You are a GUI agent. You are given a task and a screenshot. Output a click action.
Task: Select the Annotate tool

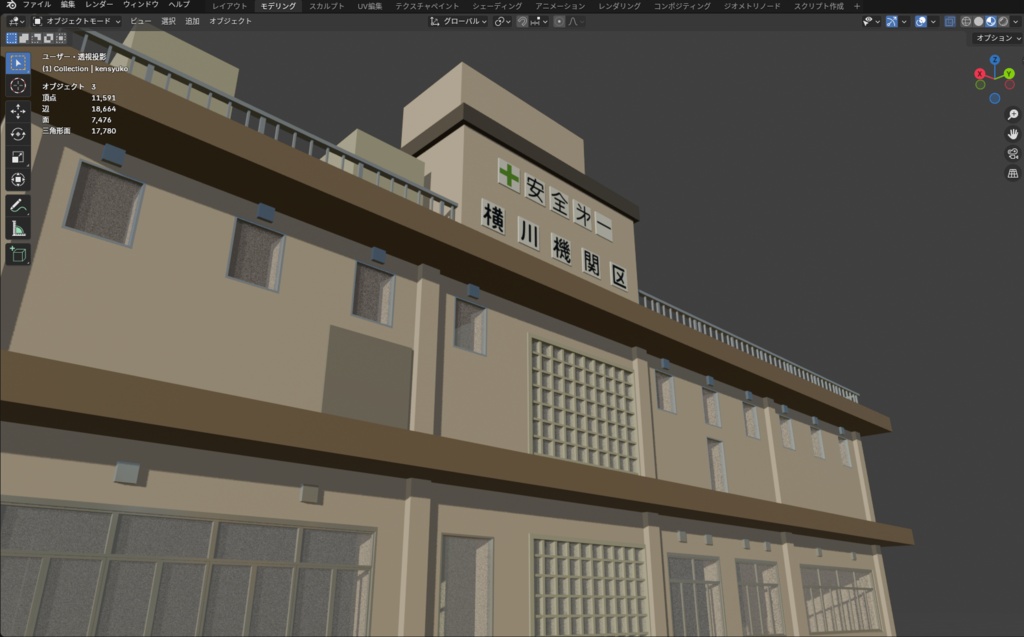pos(18,205)
